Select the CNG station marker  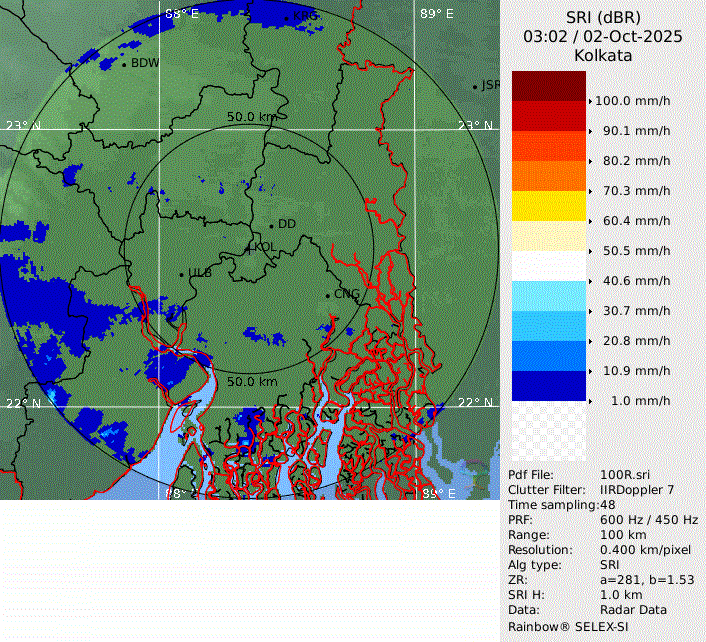click(327, 294)
